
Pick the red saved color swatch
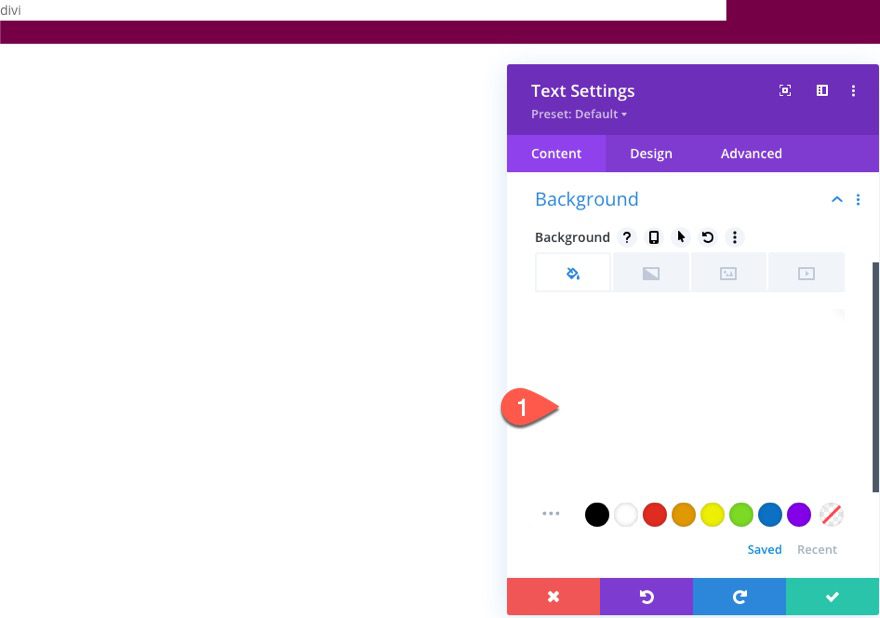click(x=654, y=514)
